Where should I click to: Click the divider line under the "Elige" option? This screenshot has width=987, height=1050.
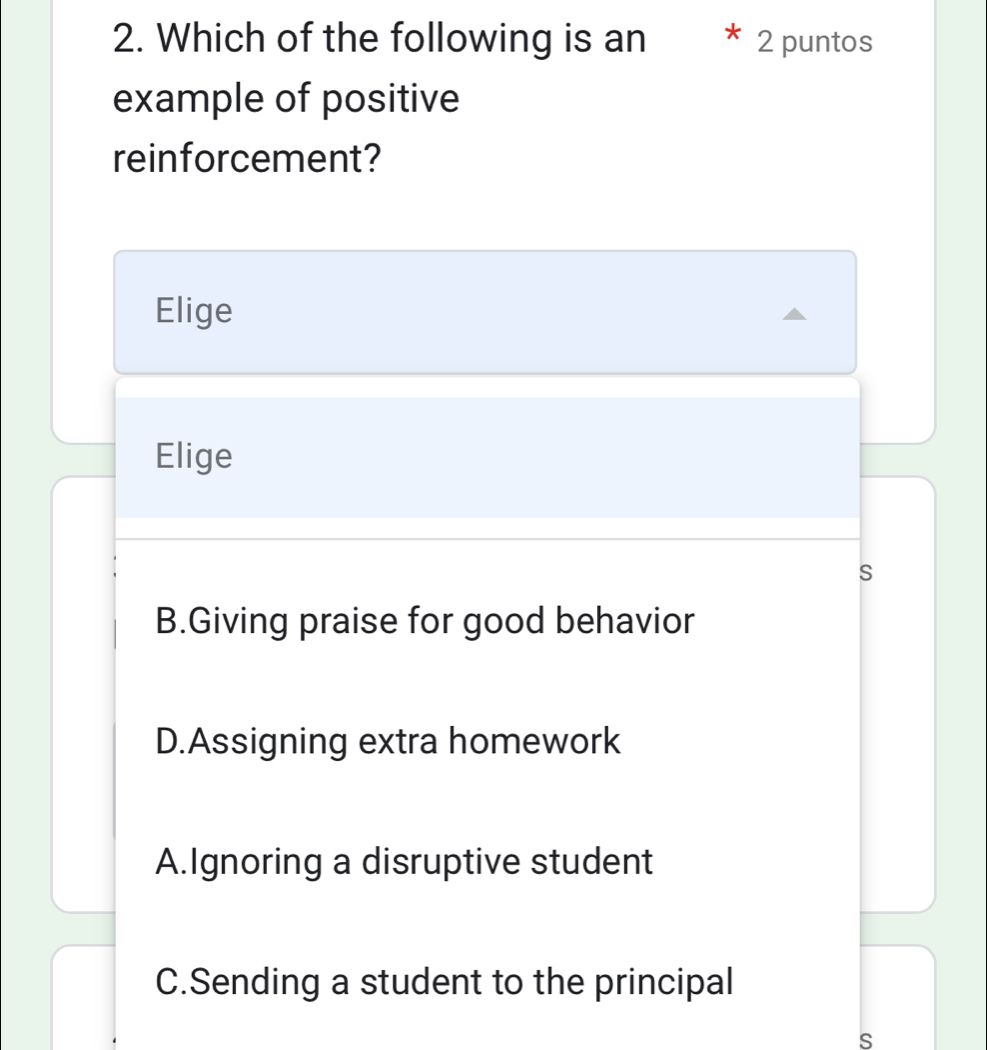(487, 538)
